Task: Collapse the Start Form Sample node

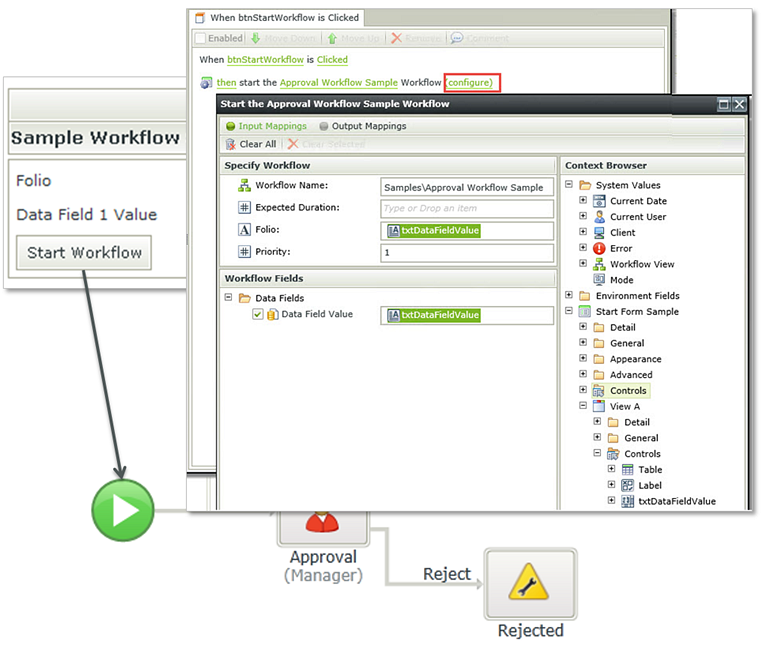Action: (x=568, y=310)
